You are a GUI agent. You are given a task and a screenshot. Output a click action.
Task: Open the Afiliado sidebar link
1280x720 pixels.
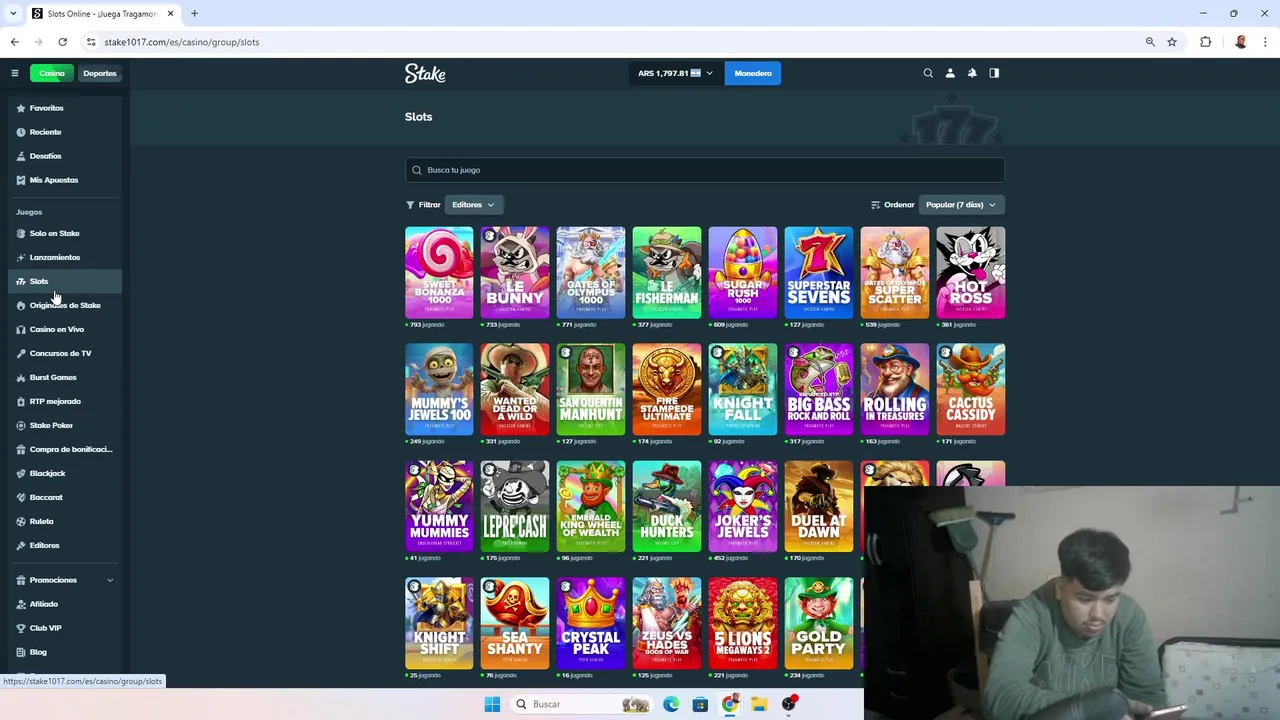pyautogui.click(x=65, y=604)
